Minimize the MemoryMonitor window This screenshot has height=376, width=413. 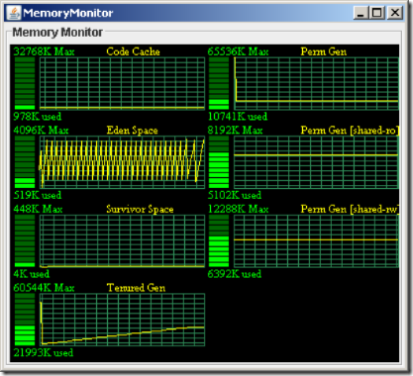point(361,13)
